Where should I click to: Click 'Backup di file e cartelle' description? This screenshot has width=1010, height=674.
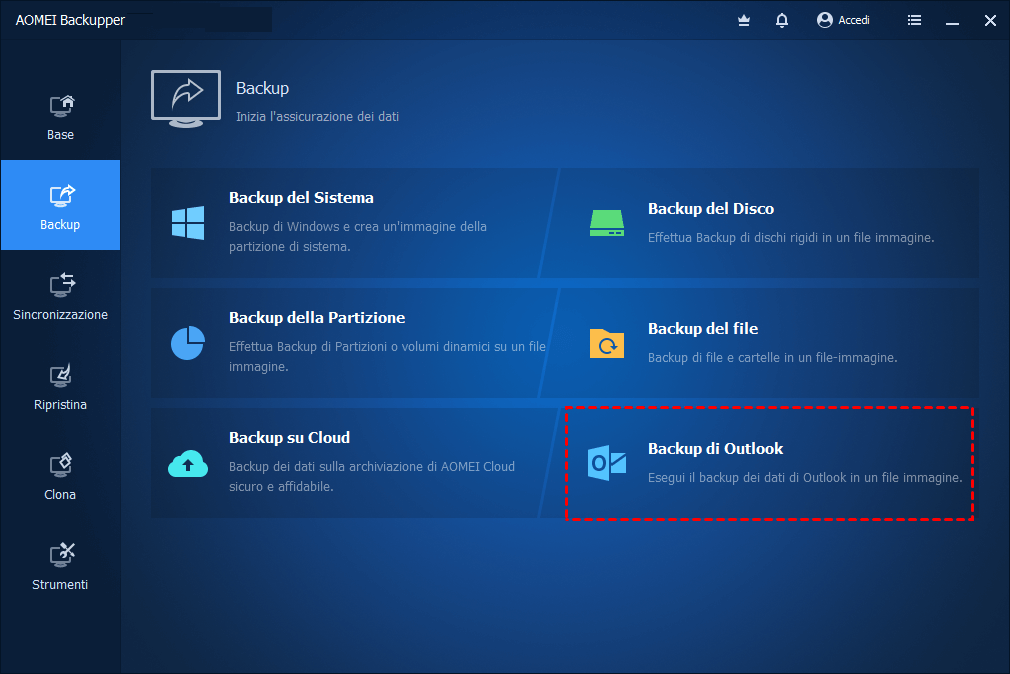pyautogui.click(x=772, y=358)
